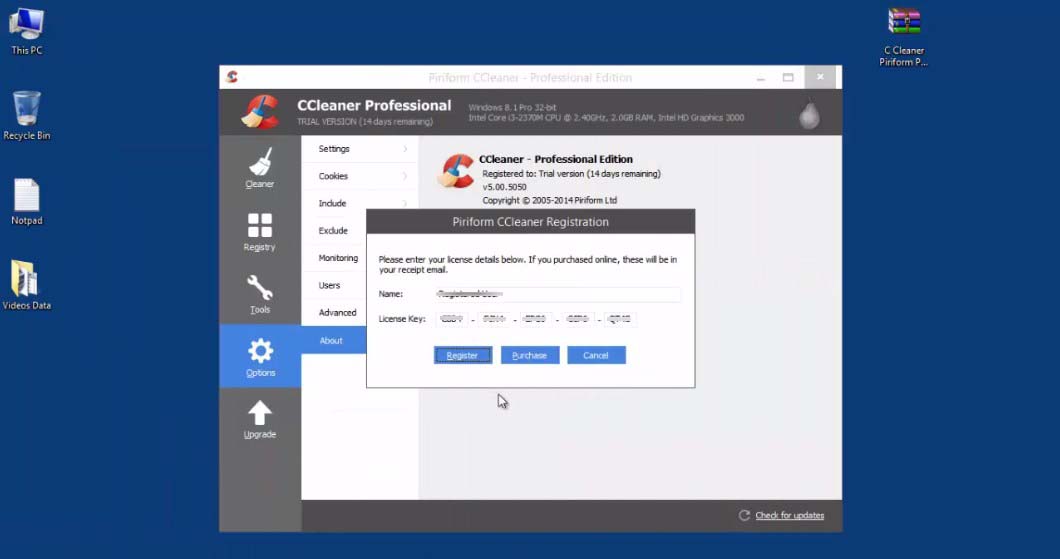Select the Notpad desktop file icon
Screen dimensions: 1060x559
tap(26, 201)
